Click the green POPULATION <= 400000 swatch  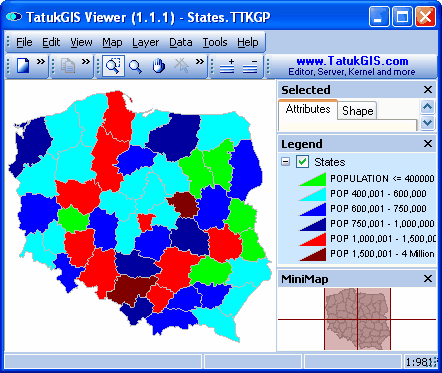pos(312,179)
